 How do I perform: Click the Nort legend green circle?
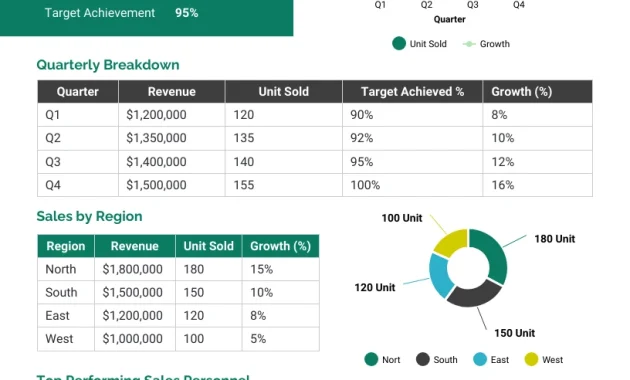pyautogui.click(x=371, y=359)
